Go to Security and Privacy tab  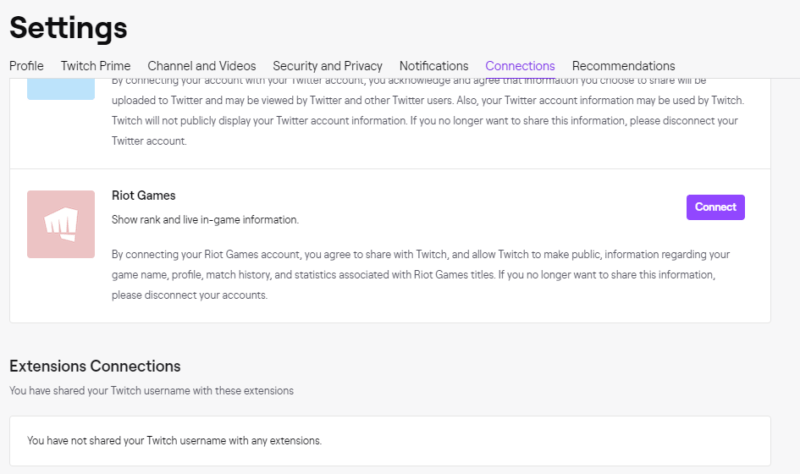(x=327, y=66)
